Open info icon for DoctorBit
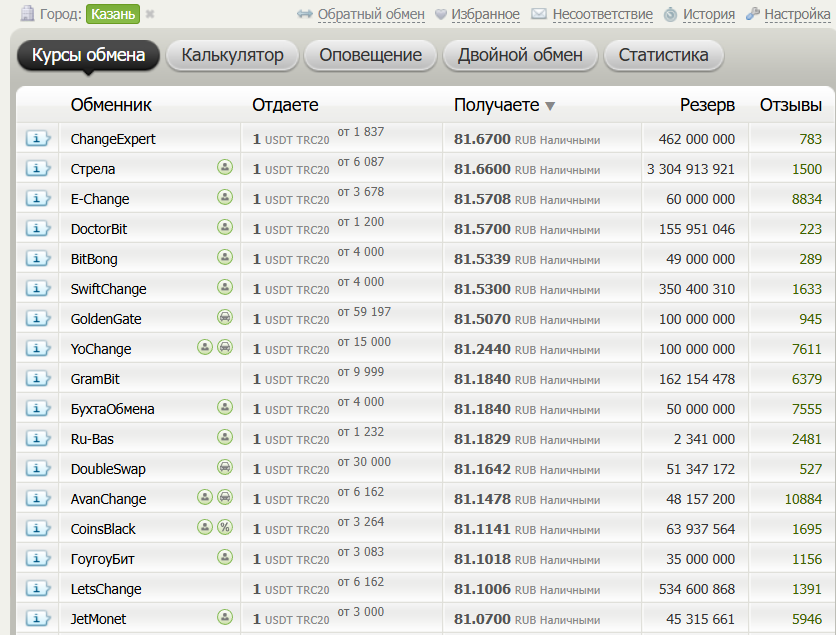 pyautogui.click(x=37, y=229)
